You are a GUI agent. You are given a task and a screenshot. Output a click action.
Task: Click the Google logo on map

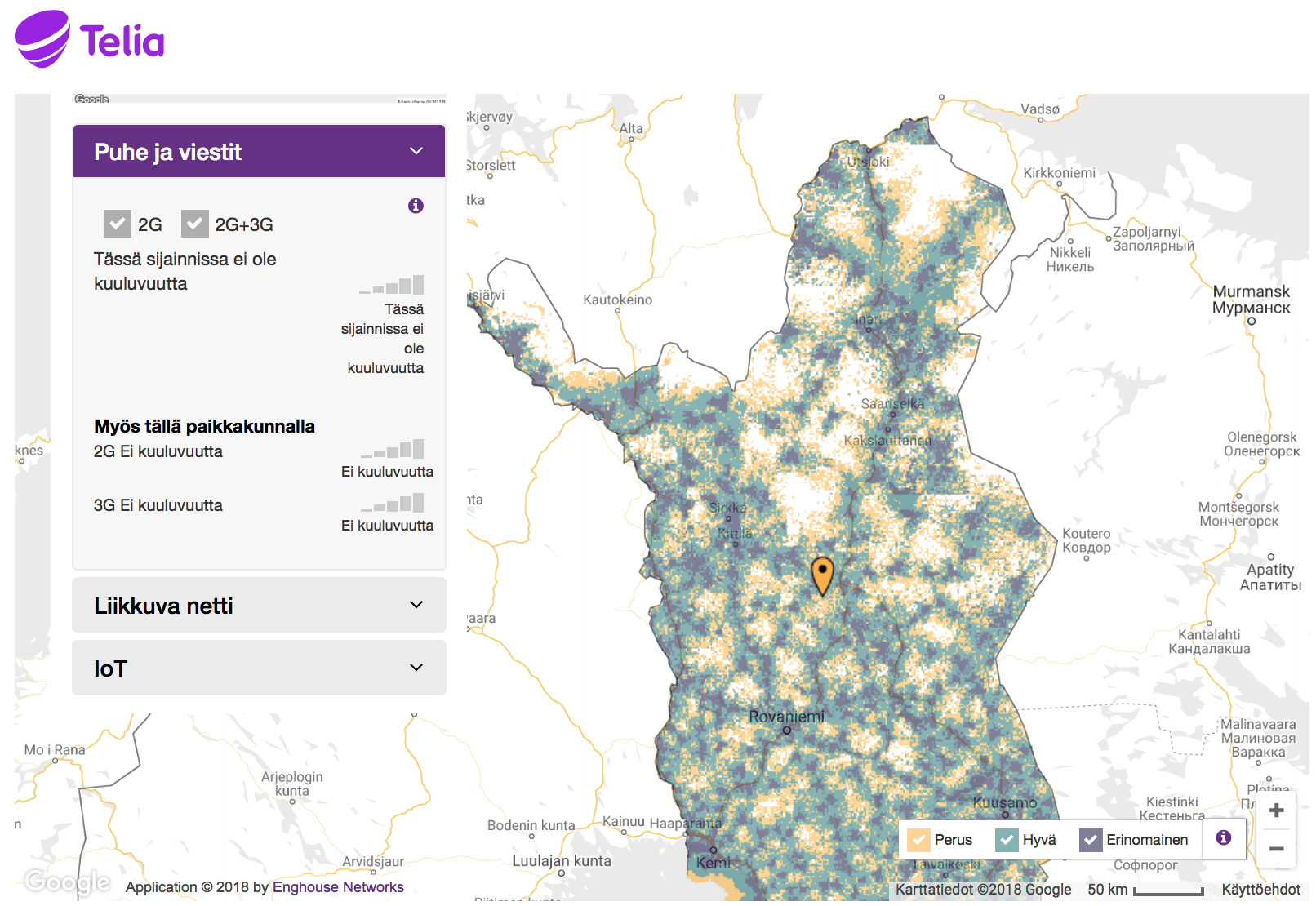(67, 882)
